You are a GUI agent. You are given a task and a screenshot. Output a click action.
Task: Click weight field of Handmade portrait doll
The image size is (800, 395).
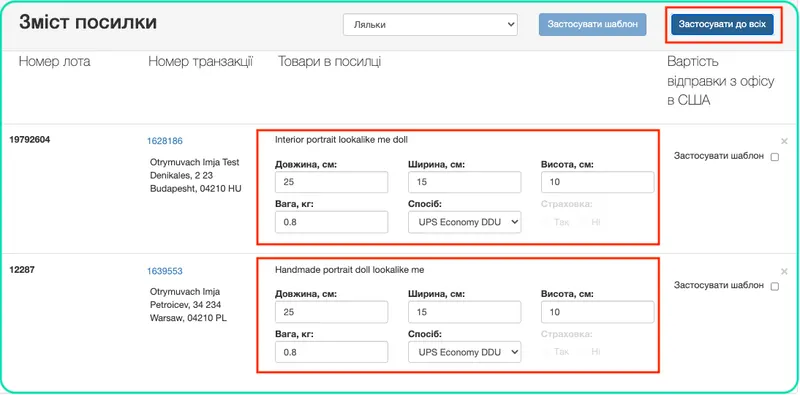tap(331, 352)
